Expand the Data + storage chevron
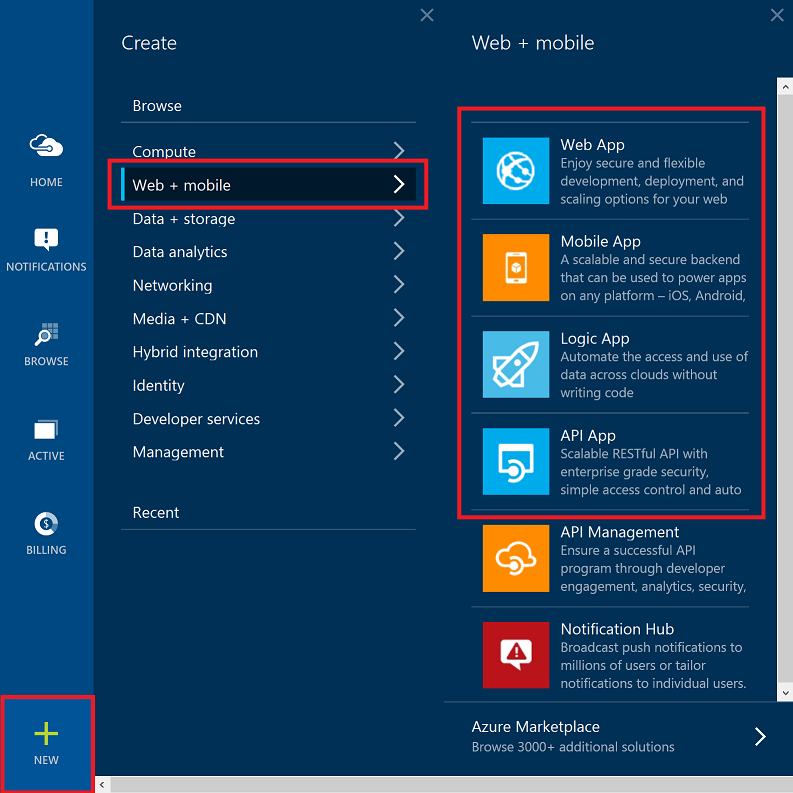793x793 pixels. click(399, 218)
